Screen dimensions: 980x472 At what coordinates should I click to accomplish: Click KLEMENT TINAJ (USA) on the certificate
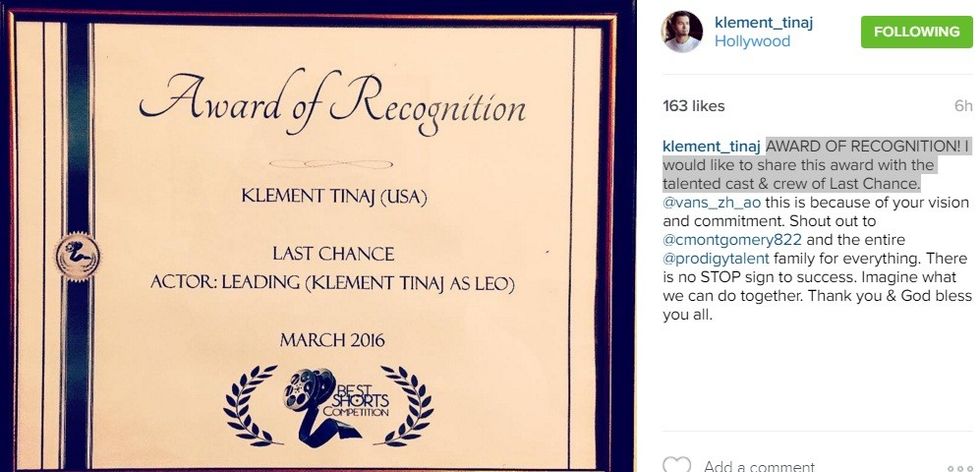[x=334, y=197]
